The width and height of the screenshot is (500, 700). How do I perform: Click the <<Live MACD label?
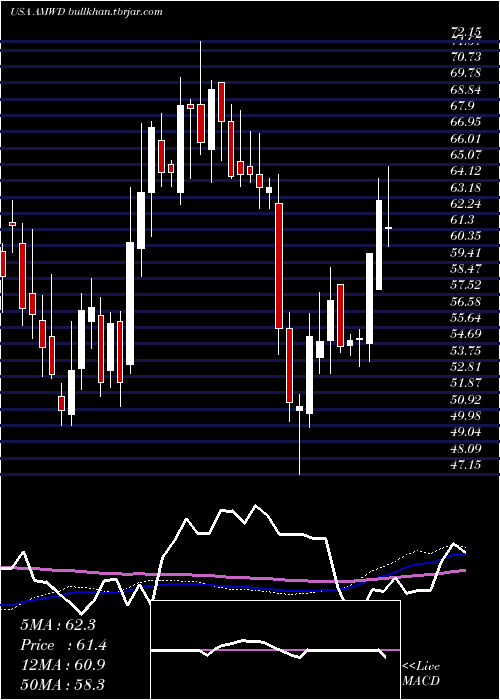click(x=421, y=674)
